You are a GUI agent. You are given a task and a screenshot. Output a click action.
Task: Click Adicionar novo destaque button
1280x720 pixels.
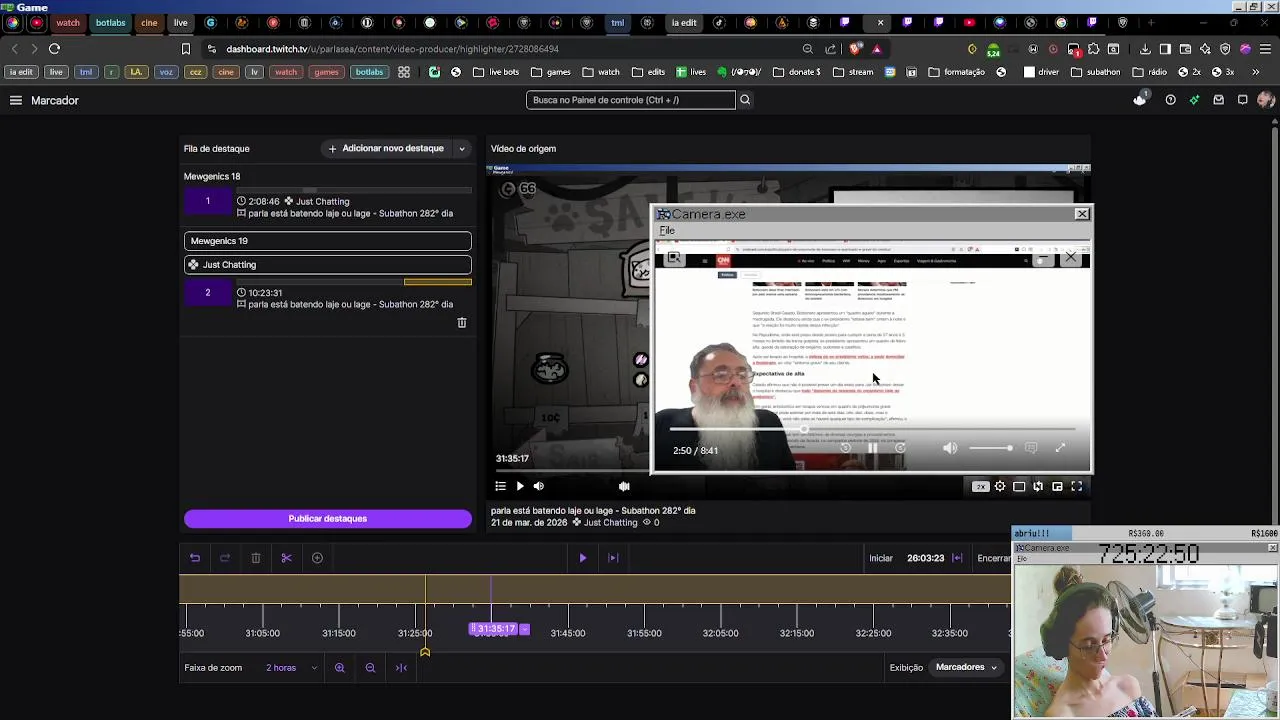click(387, 149)
